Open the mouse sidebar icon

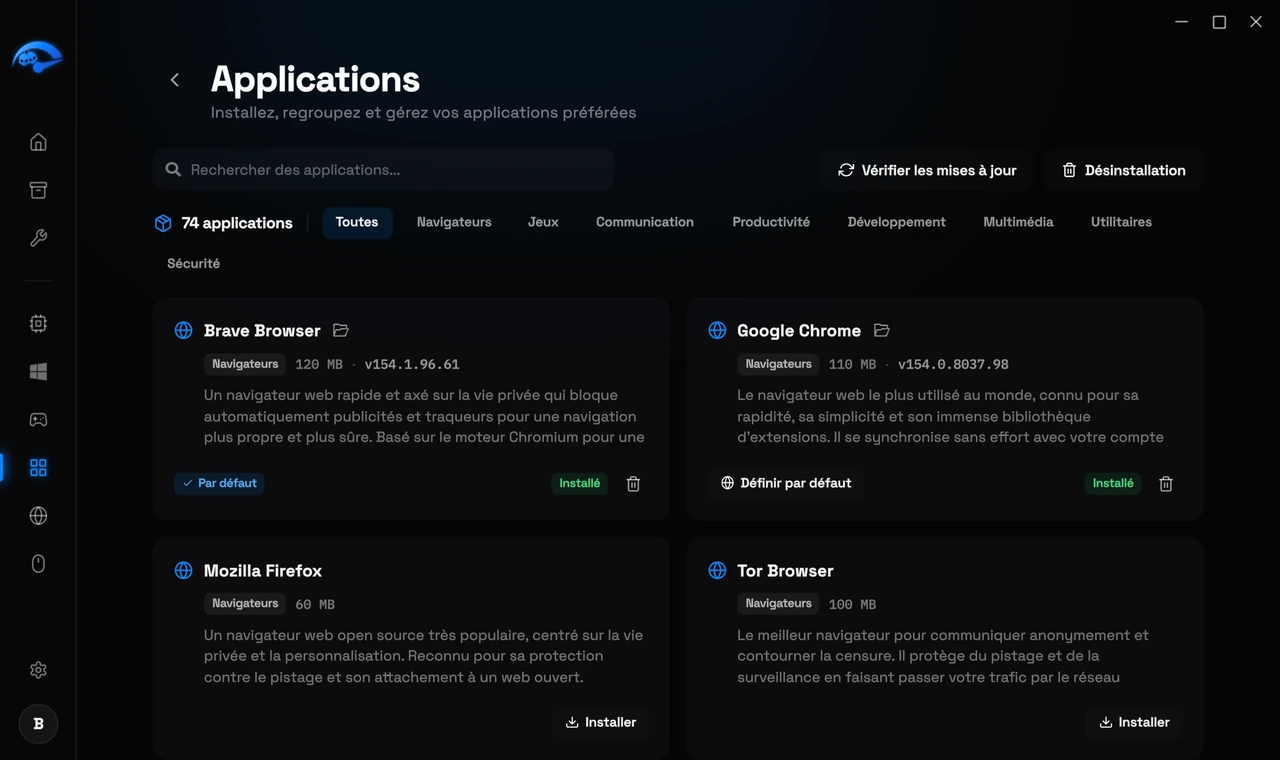tap(38, 564)
